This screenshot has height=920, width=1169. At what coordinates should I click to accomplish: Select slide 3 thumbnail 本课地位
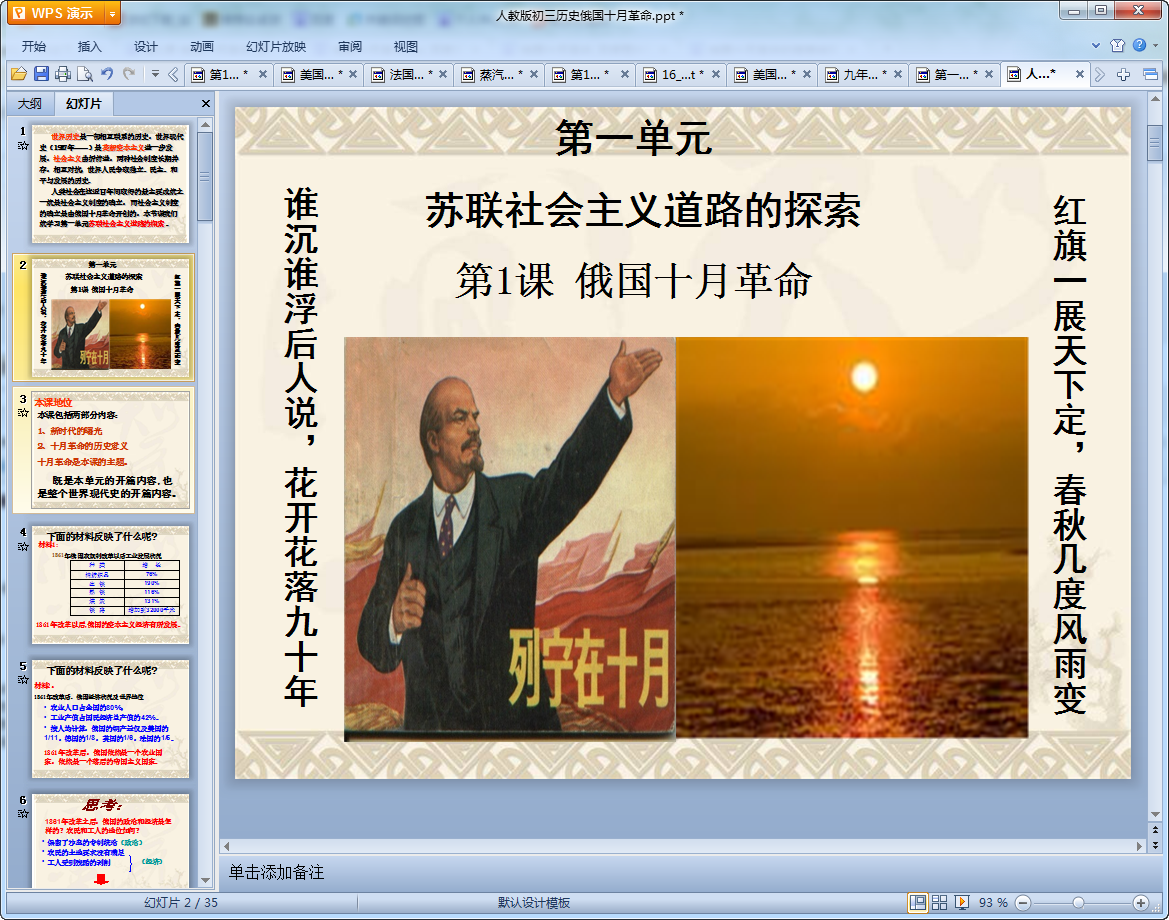110,450
